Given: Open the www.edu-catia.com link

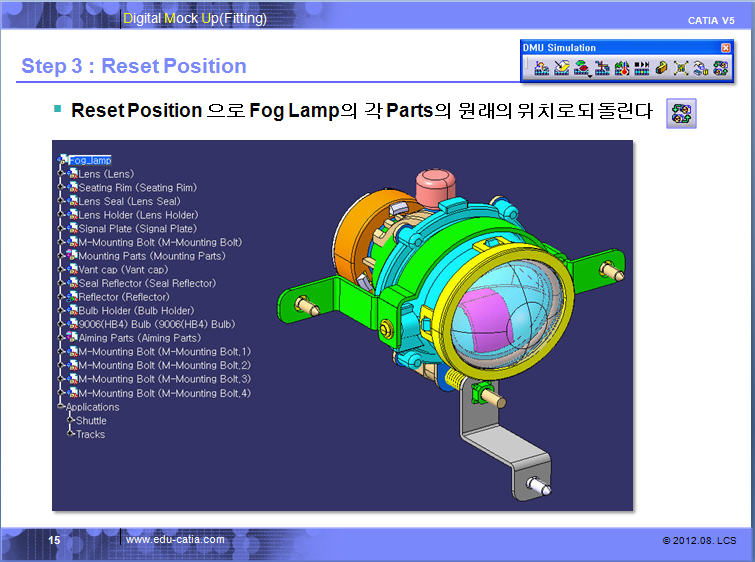Looking at the screenshot, I should 175,539.
